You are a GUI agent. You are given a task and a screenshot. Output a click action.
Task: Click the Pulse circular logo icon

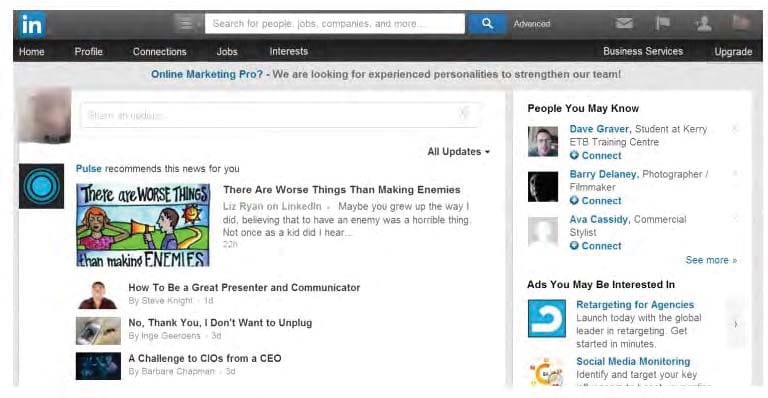click(x=42, y=186)
